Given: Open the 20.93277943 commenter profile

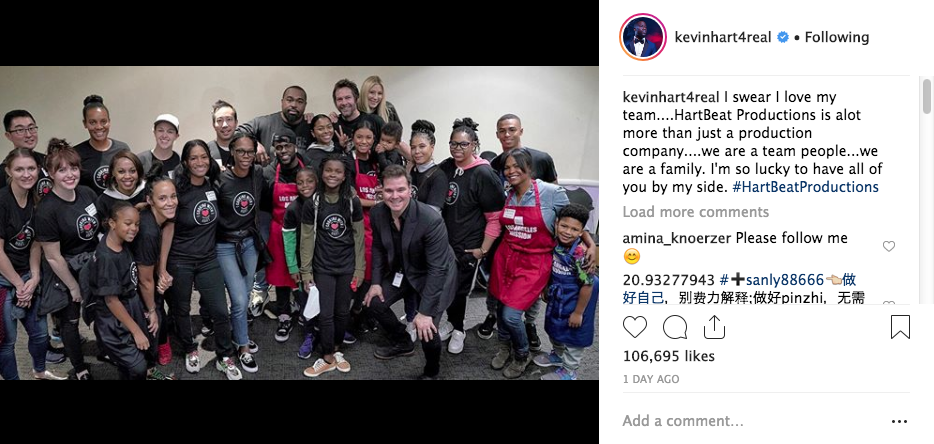Looking at the screenshot, I should click(x=668, y=280).
